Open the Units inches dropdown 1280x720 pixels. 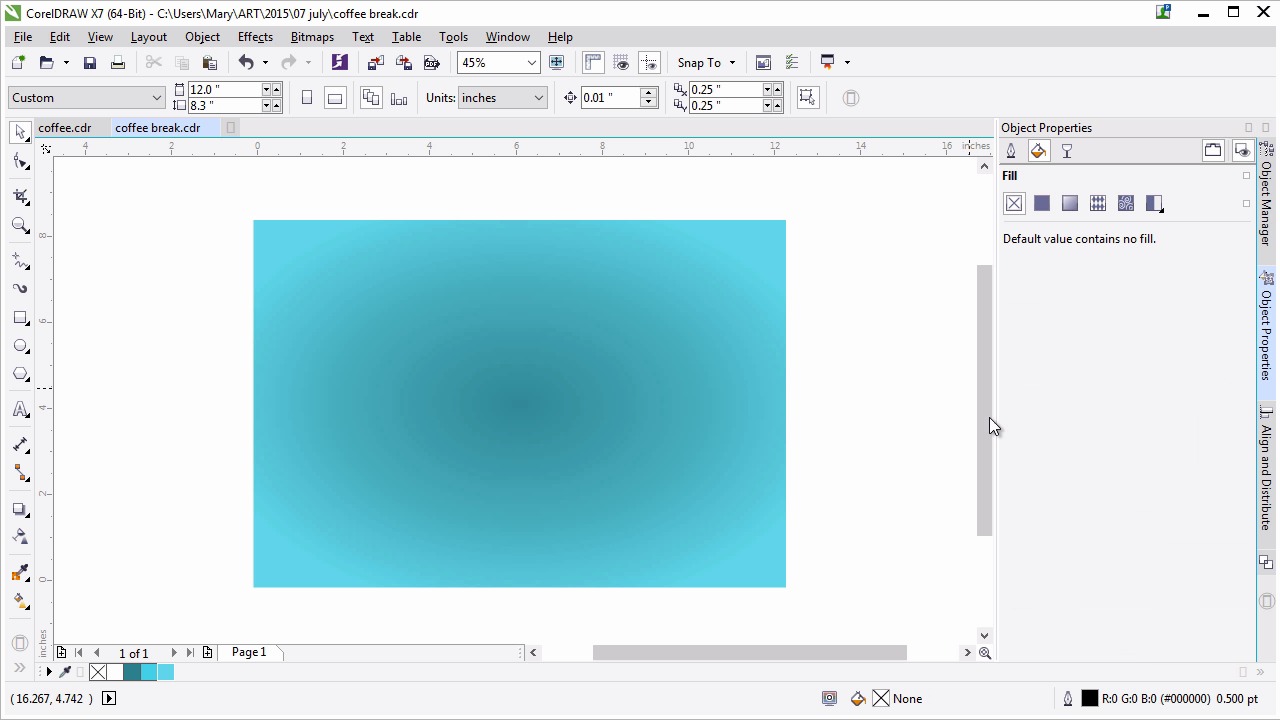pos(538,98)
